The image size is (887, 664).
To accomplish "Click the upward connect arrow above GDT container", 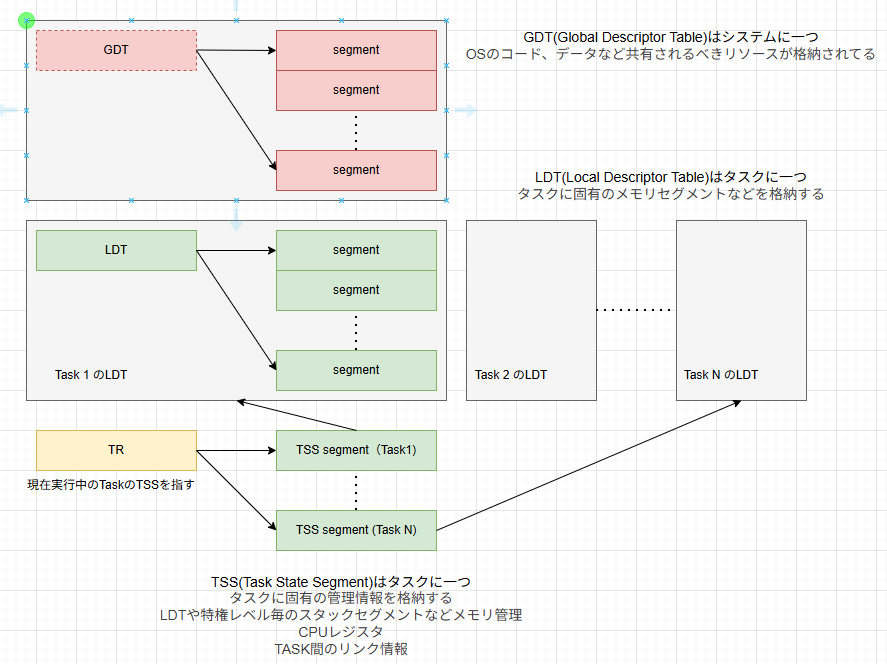I will (236, 5).
